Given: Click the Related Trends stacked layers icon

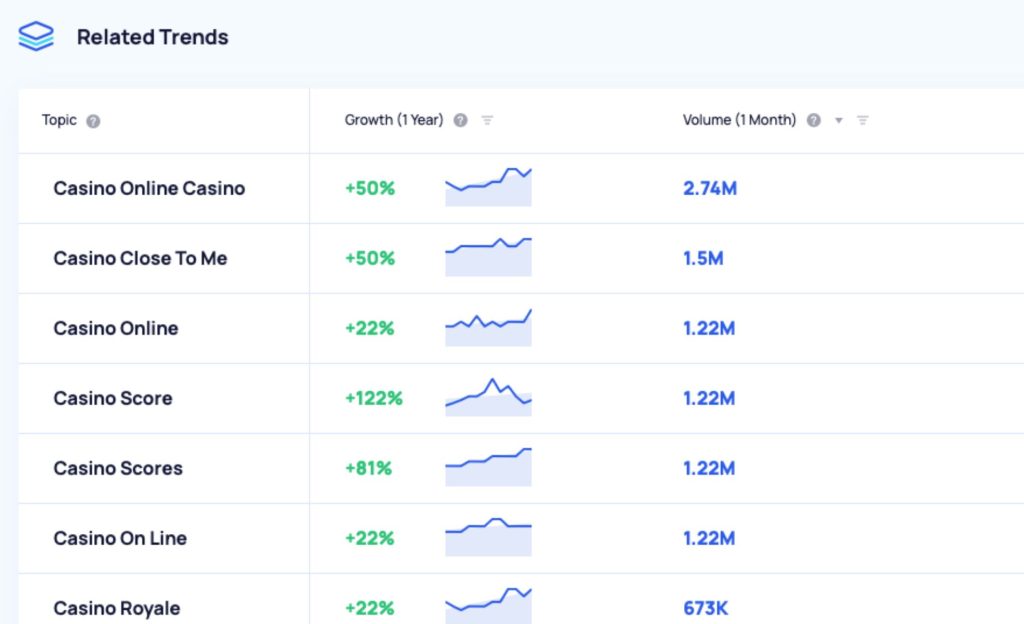Looking at the screenshot, I should coord(36,37).
